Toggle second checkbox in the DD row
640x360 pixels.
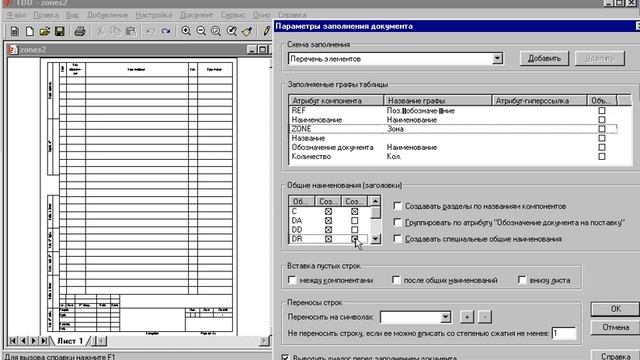(354, 230)
